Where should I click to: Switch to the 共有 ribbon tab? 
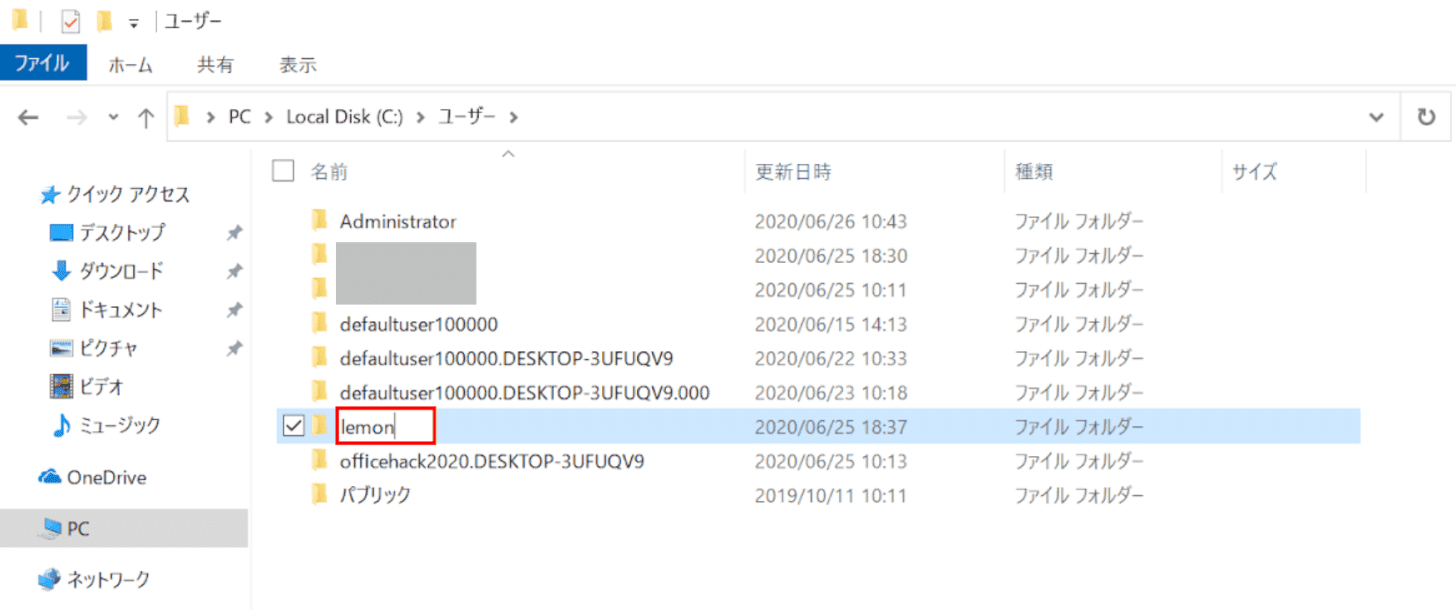[215, 65]
